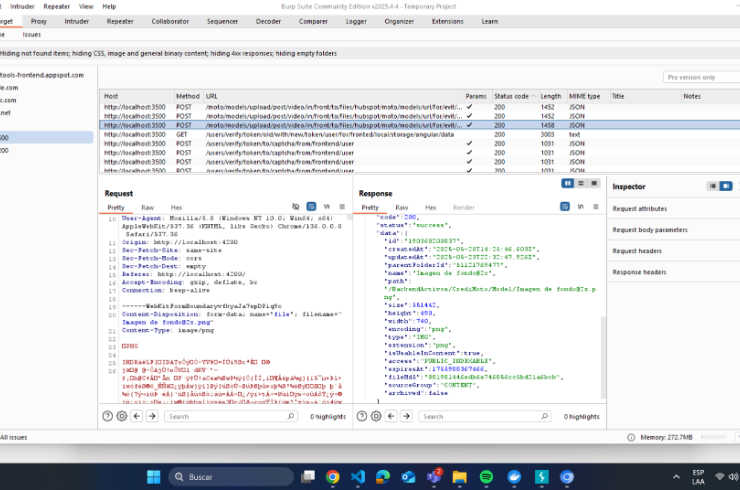Toggle the \n newline display in Request pane
Screen dimensions: 740x490
[327, 207]
